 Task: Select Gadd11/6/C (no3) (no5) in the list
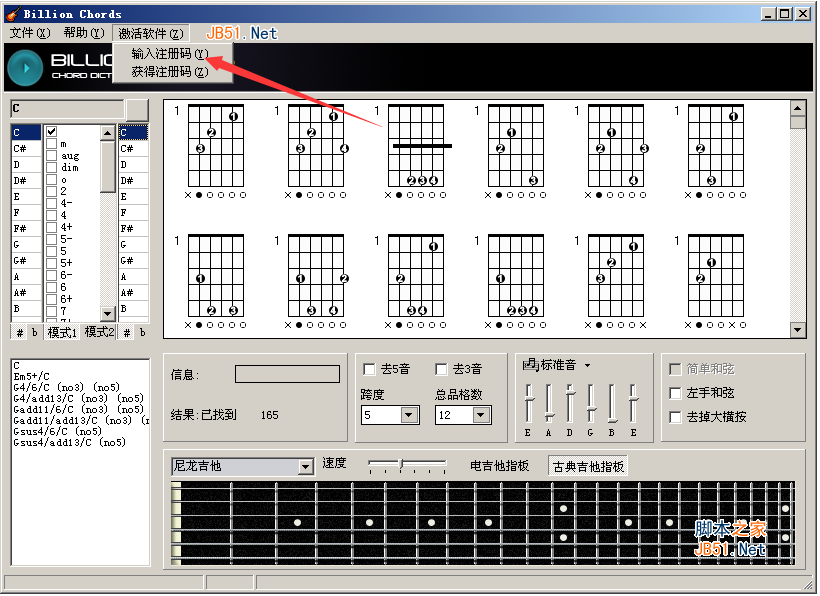point(78,409)
